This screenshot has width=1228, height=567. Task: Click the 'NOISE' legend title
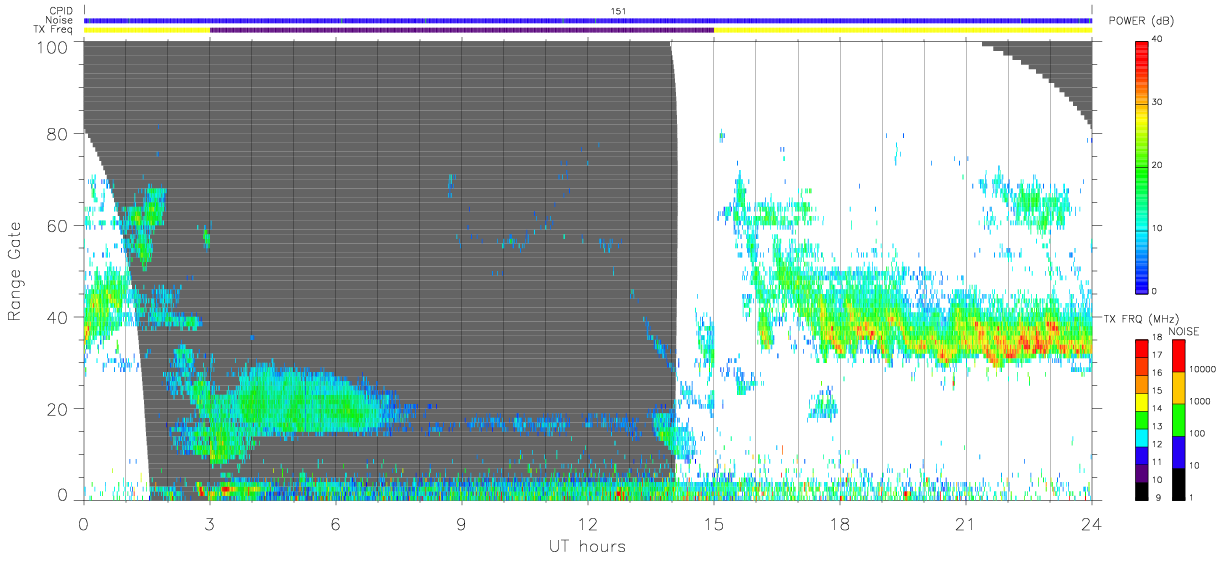pos(1186,331)
